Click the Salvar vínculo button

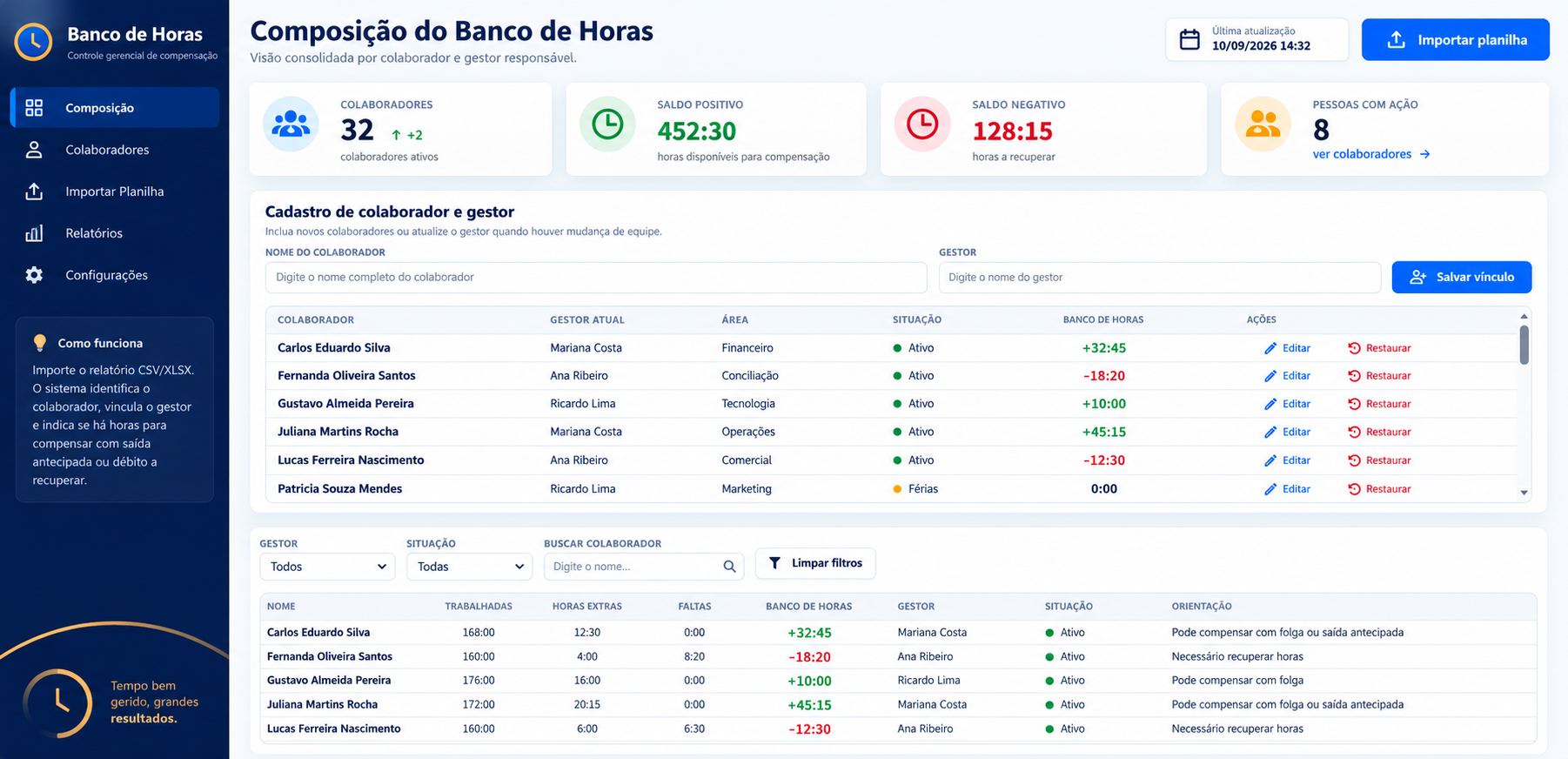point(1462,277)
